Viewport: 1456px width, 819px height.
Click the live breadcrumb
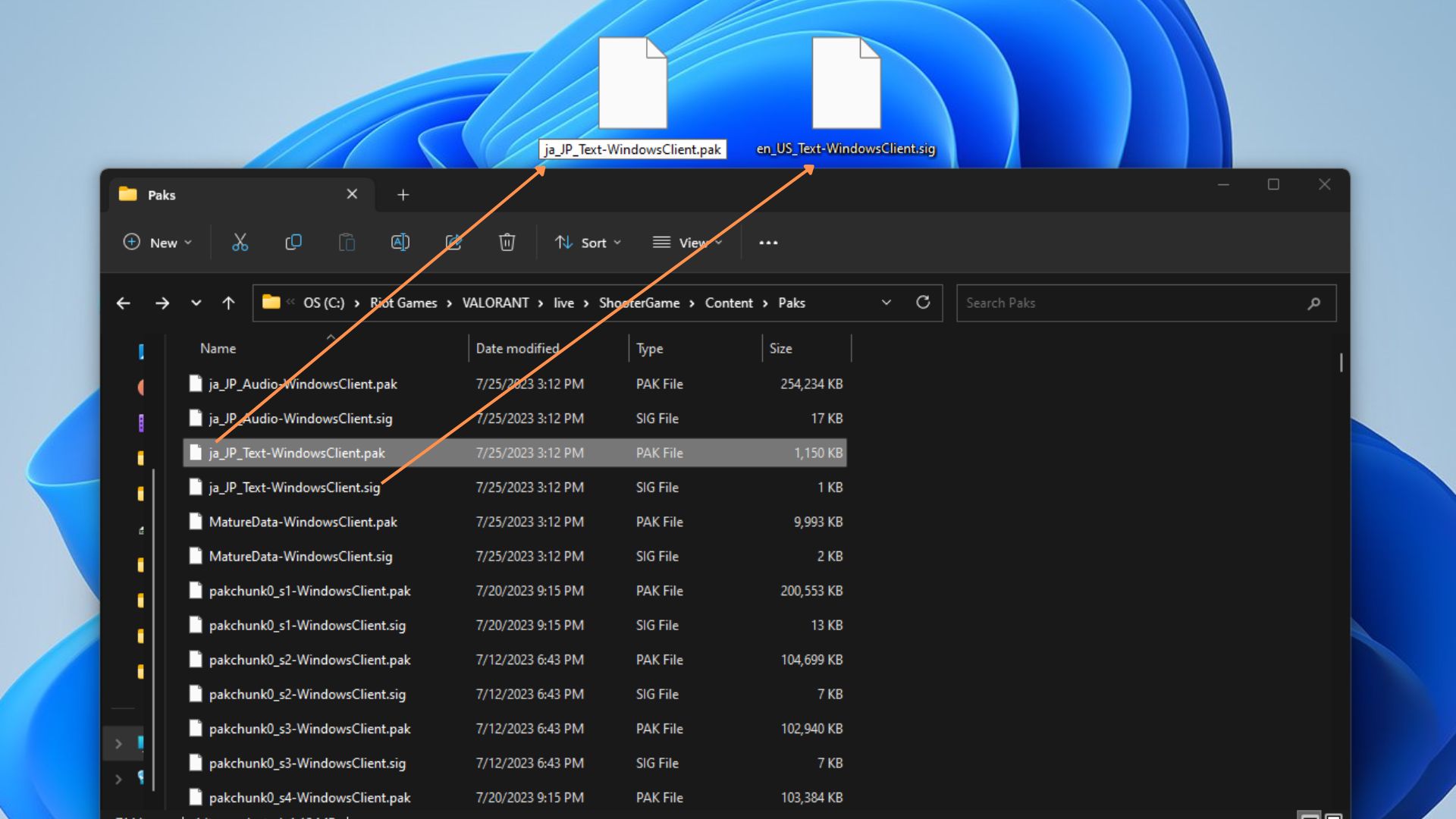pos(563,303)
